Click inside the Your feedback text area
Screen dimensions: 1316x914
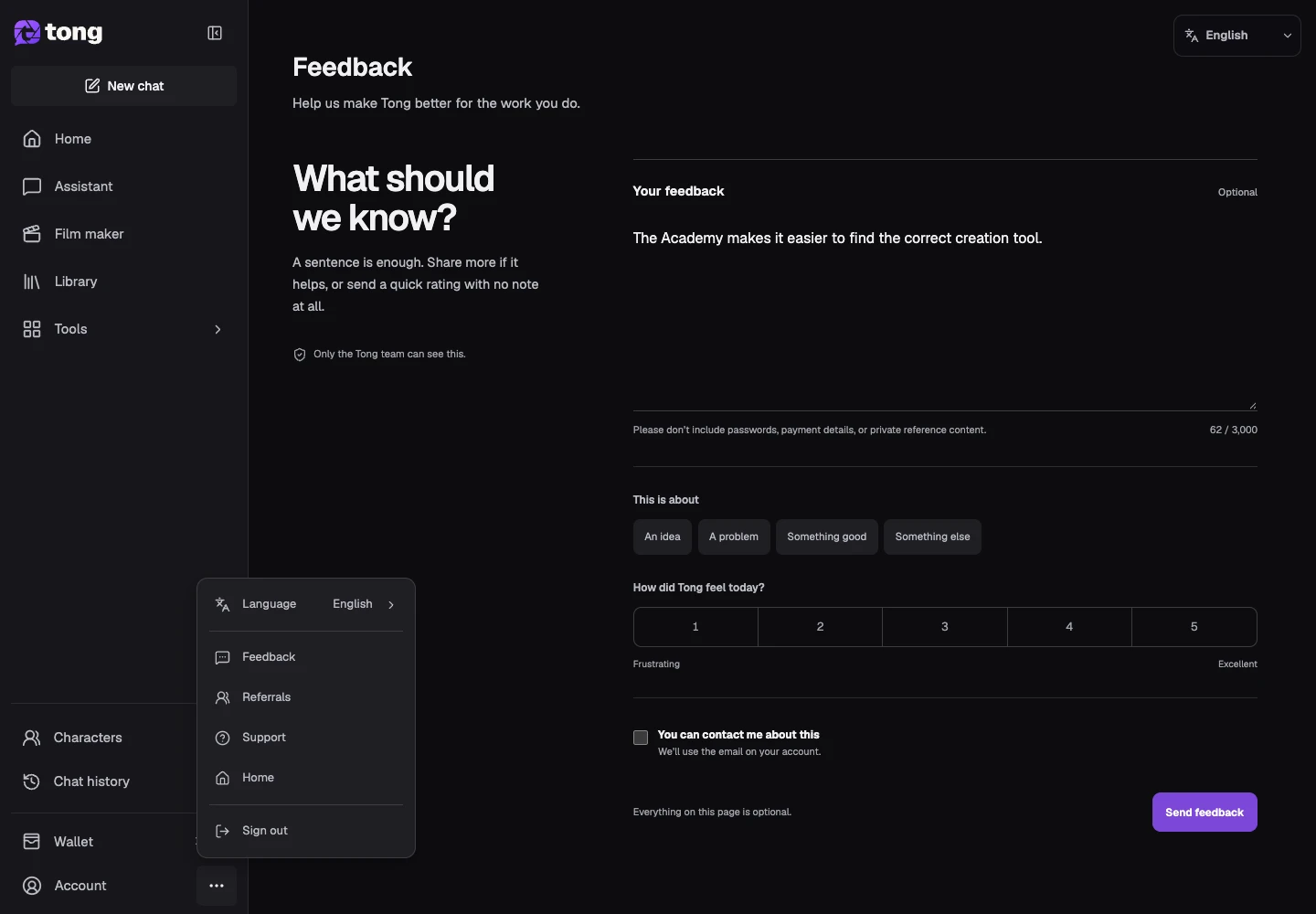coord(945,314)
